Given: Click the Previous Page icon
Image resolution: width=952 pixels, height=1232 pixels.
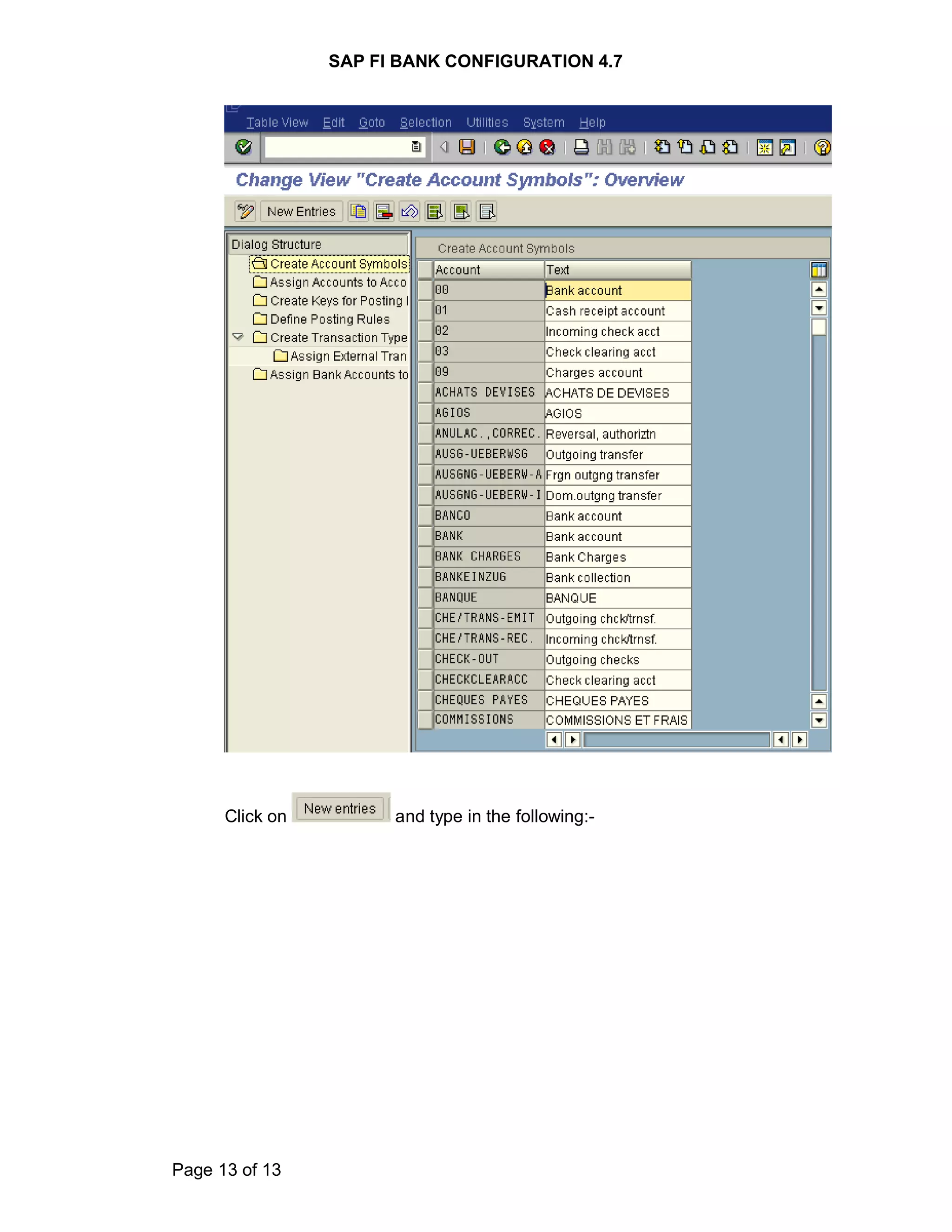Looking at the screenshot, I should pos(685,147).
